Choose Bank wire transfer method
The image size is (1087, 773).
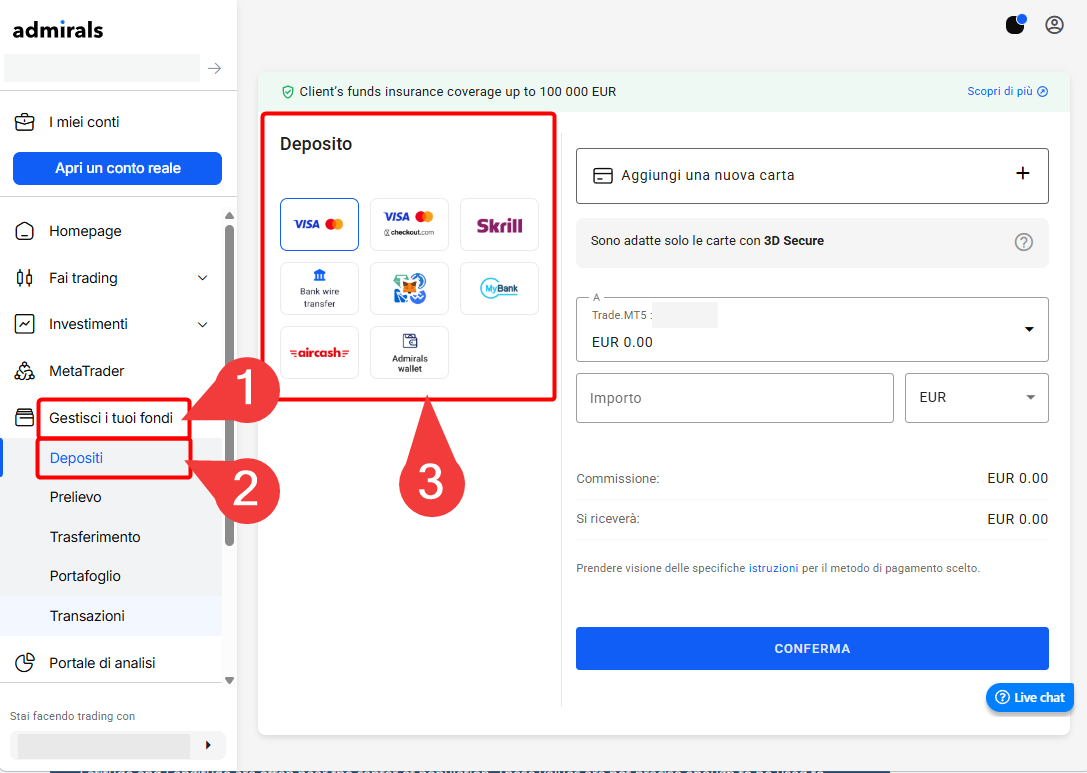coord(319,288)
